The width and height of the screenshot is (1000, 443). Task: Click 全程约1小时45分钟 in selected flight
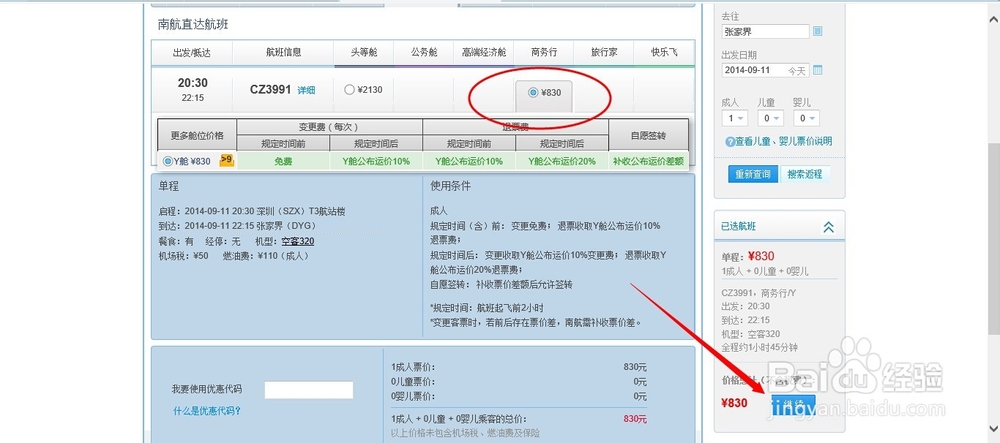click(759, 347)
